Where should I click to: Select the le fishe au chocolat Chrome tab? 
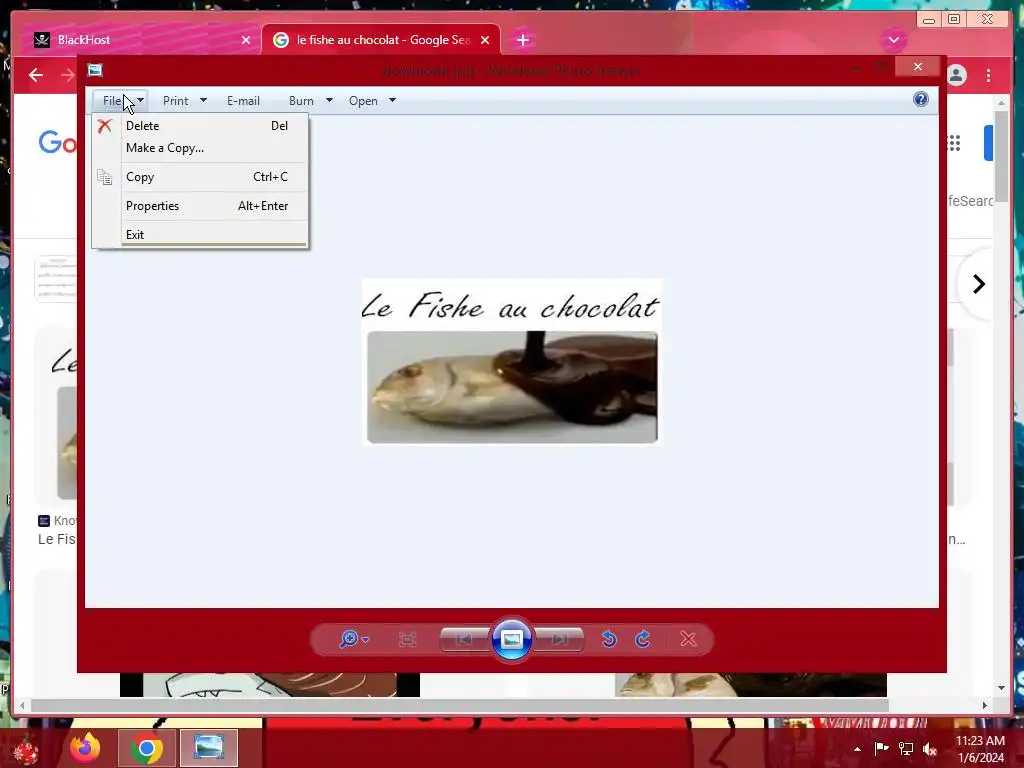click(381, 40)
